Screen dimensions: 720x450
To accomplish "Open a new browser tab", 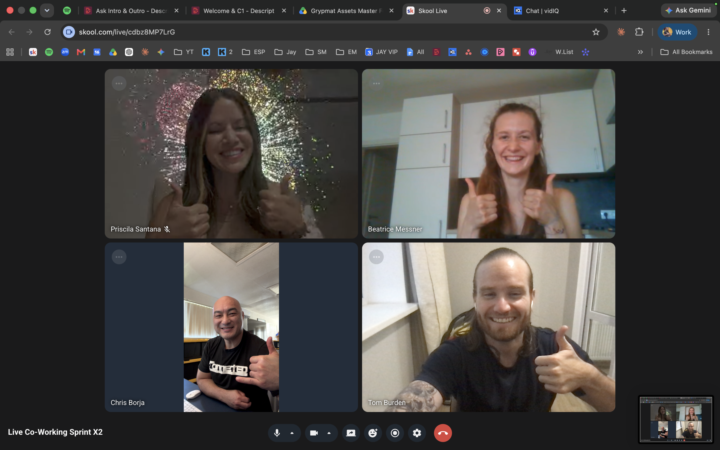I will coord(624,11).
